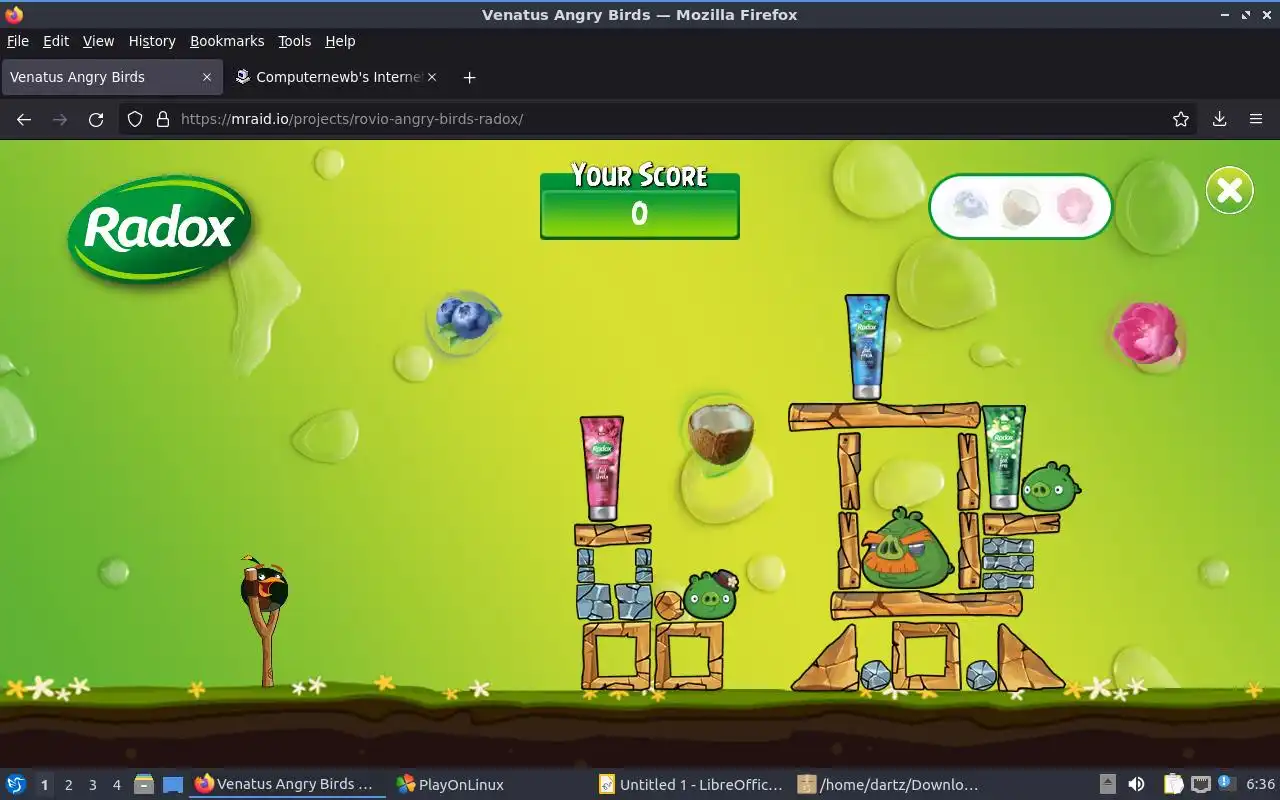Viewport: 1280px width, 800px height.
Task: Click the update notification tray icon
Action: tap(1225, 784)
